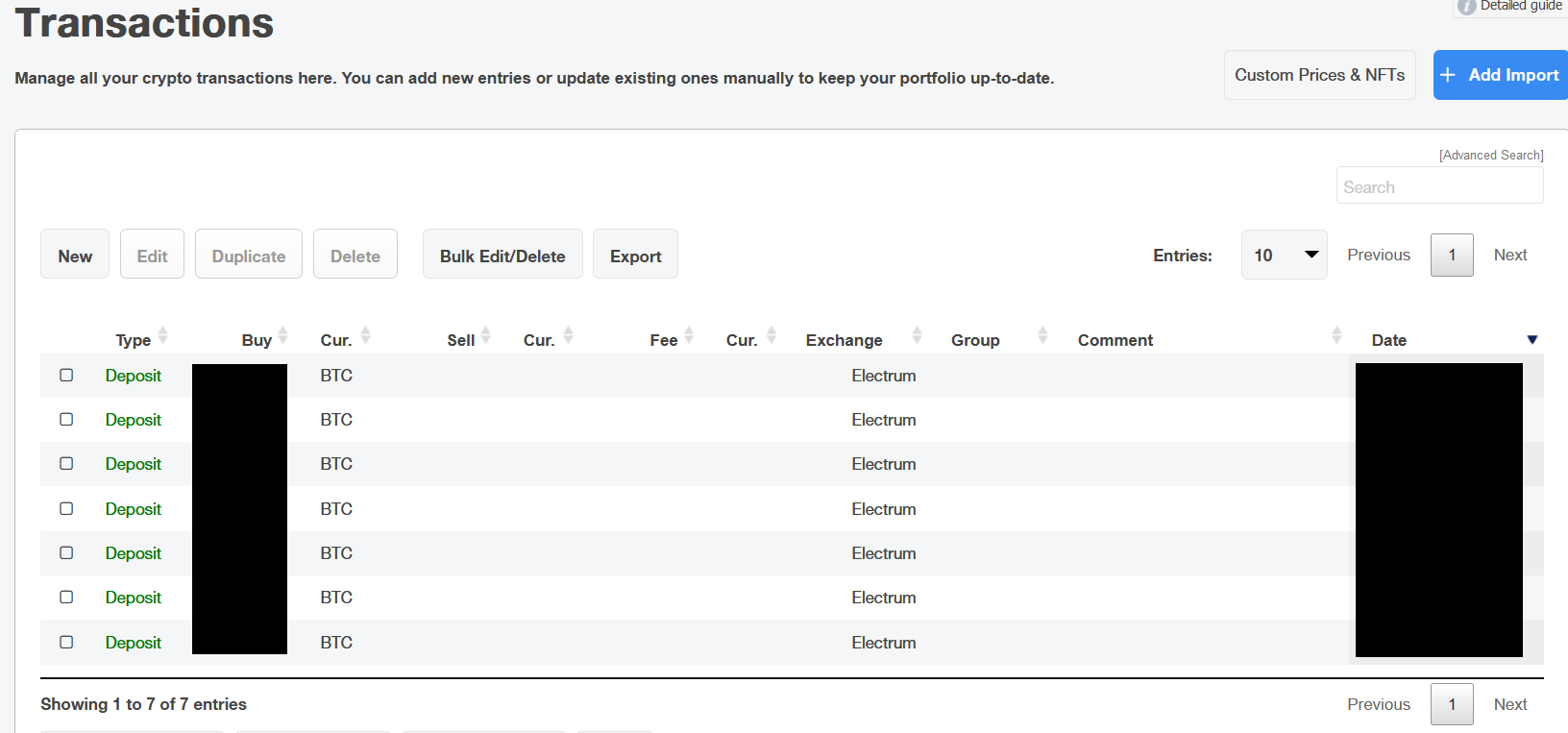
Task: Check the first Deposit row checkbox
Action: [x=66, y=375]
